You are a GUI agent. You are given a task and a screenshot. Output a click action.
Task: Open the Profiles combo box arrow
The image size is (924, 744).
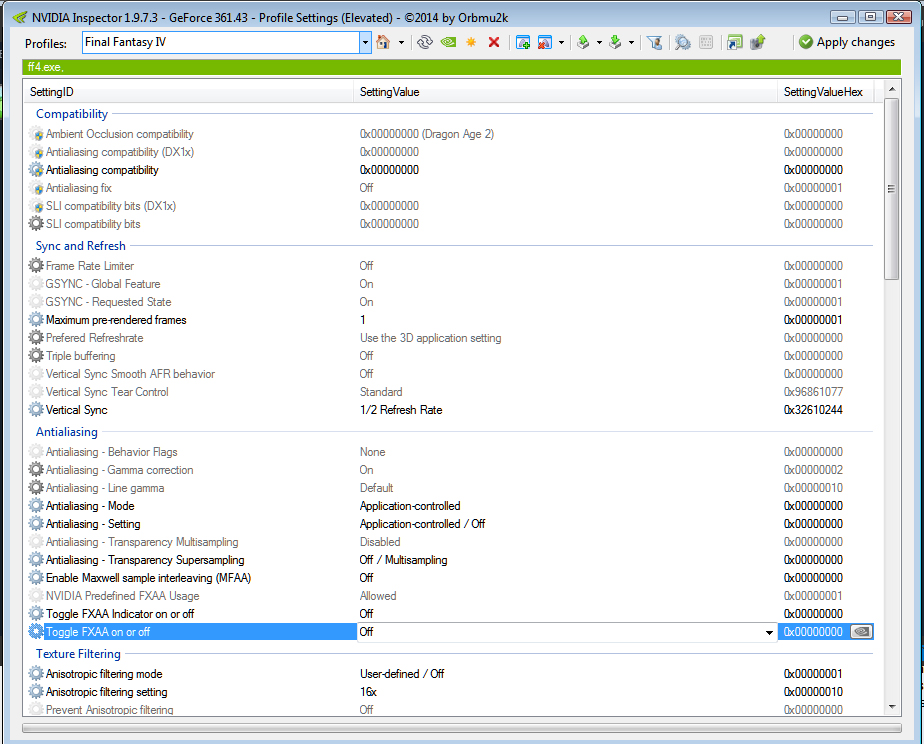365,42
